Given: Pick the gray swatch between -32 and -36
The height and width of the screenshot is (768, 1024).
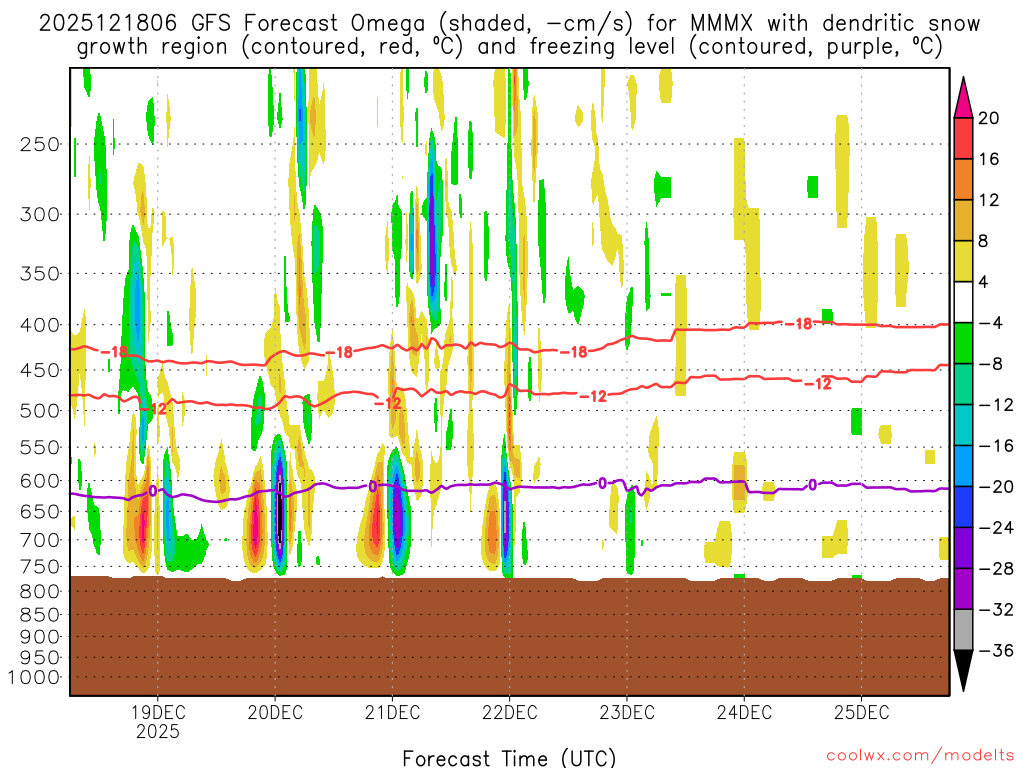Looking at the screenshot, I should click(x=963, y=629).
